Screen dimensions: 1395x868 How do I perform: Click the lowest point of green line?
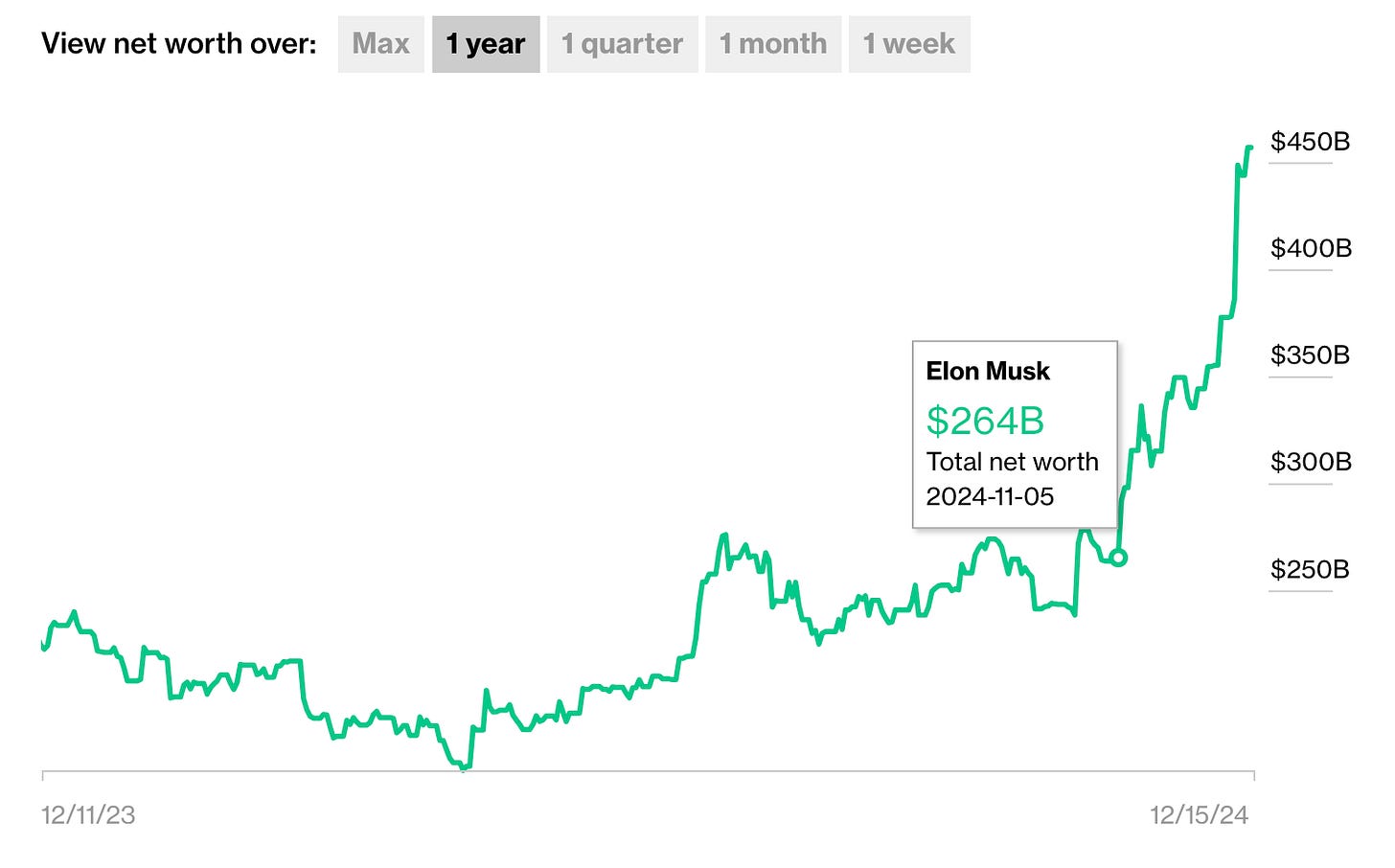click(x=464, y=767)
